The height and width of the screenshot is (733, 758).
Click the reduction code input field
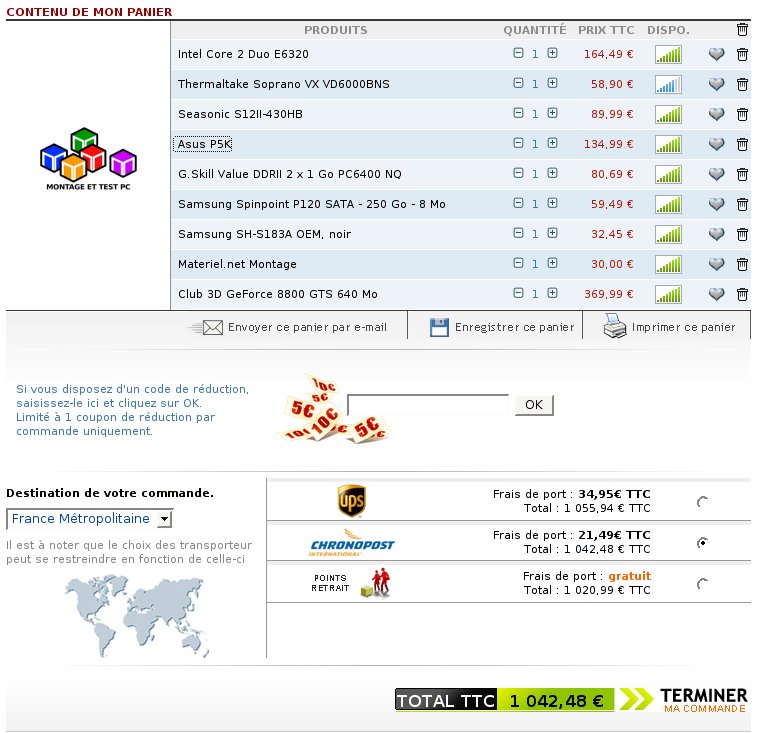[x=428, y=405]
